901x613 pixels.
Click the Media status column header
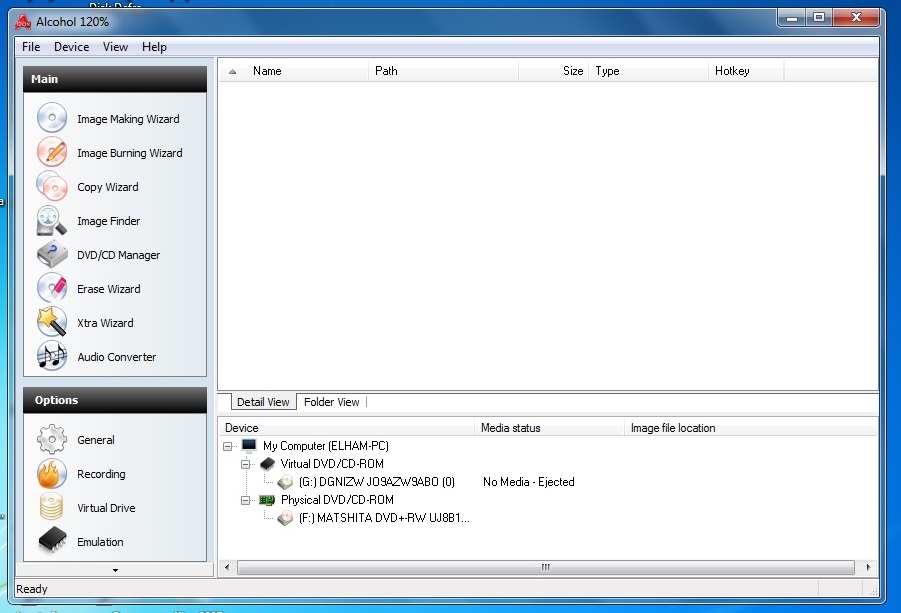click(x=549, y=428)
